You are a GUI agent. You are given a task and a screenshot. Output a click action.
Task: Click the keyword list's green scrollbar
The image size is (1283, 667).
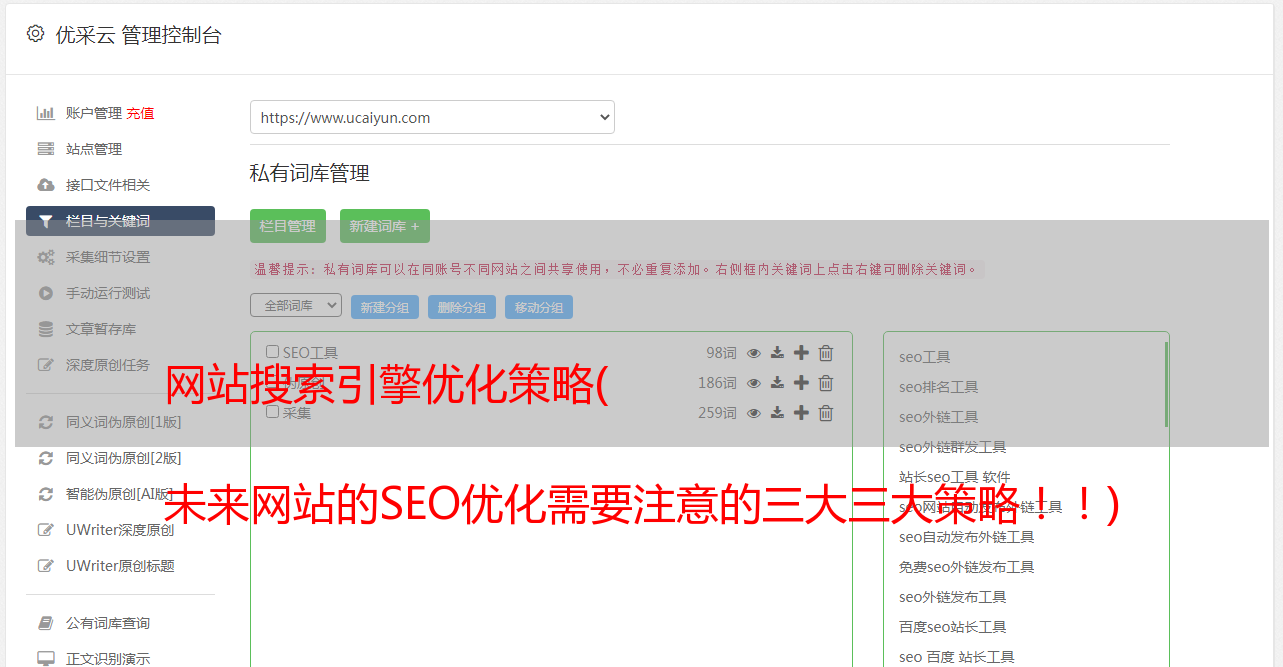point(1166,384)
